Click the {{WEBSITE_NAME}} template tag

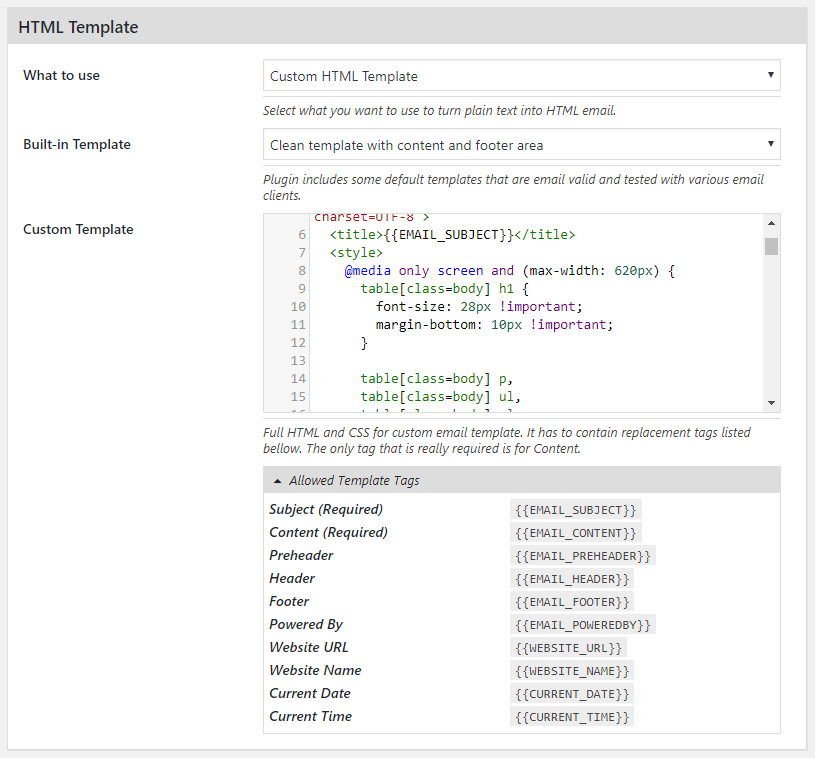coord(571,671)
